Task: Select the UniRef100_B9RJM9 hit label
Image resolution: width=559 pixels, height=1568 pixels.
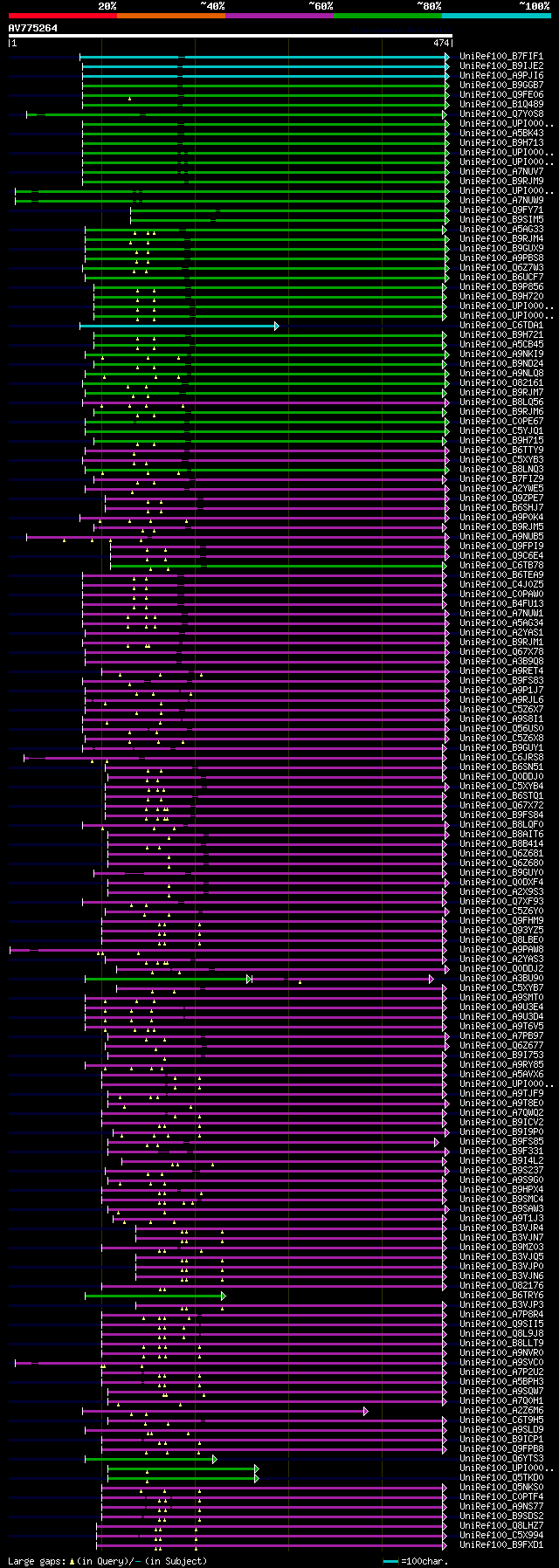Action: pos(501,182)
